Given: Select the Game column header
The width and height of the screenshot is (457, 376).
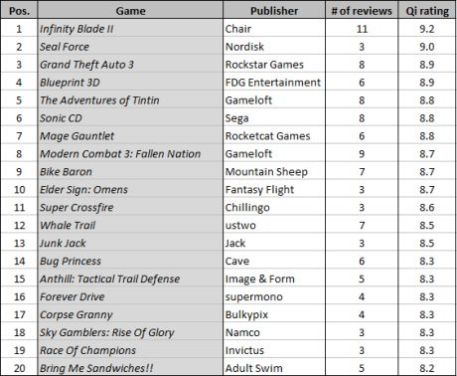Looking at the screenshot, I should pyautogui.click(x=130, y=10).
